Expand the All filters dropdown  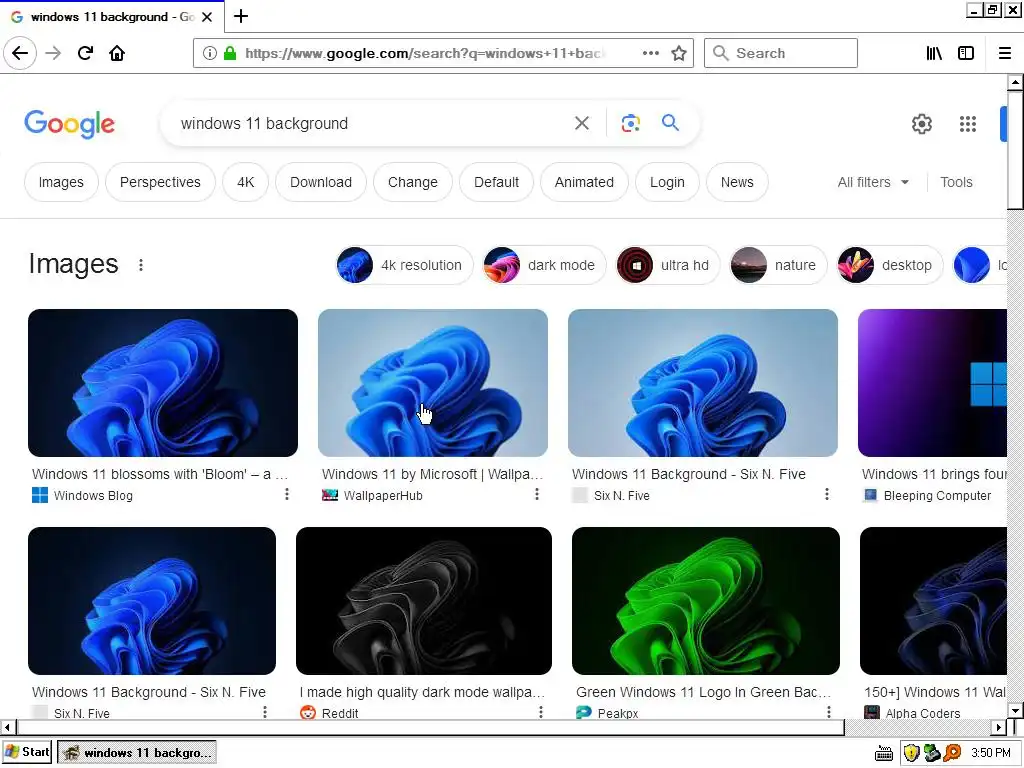pyautogui.click(x=873, y=182)
